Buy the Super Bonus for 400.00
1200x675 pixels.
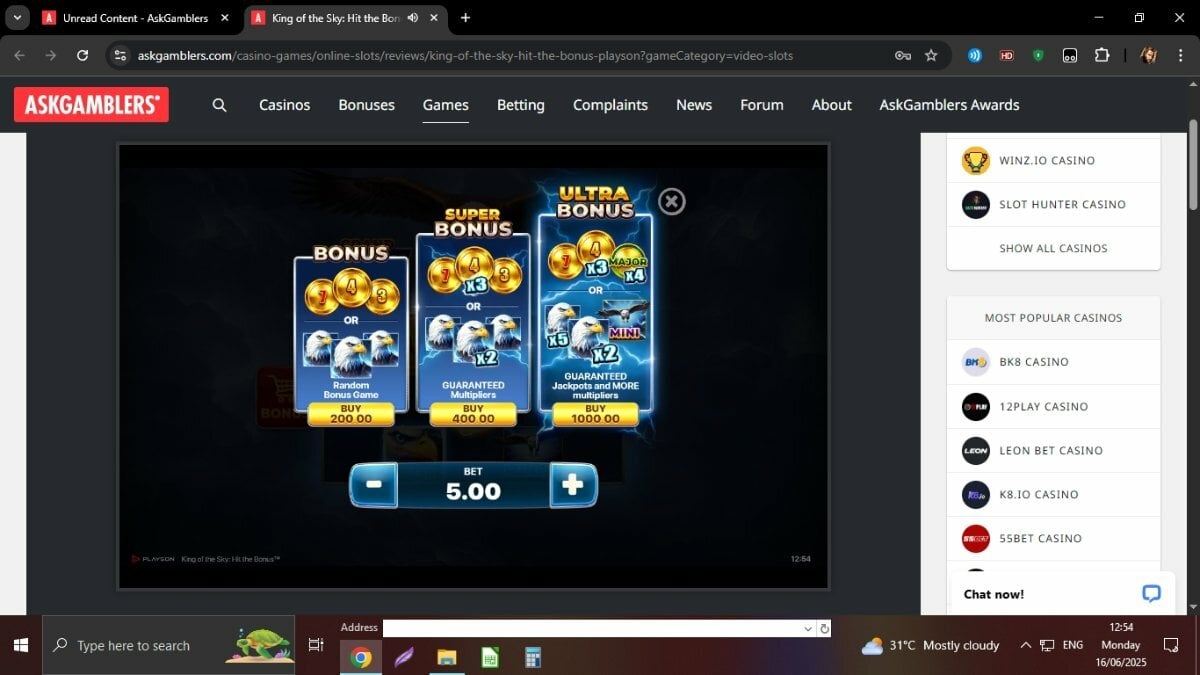point(473,414)
